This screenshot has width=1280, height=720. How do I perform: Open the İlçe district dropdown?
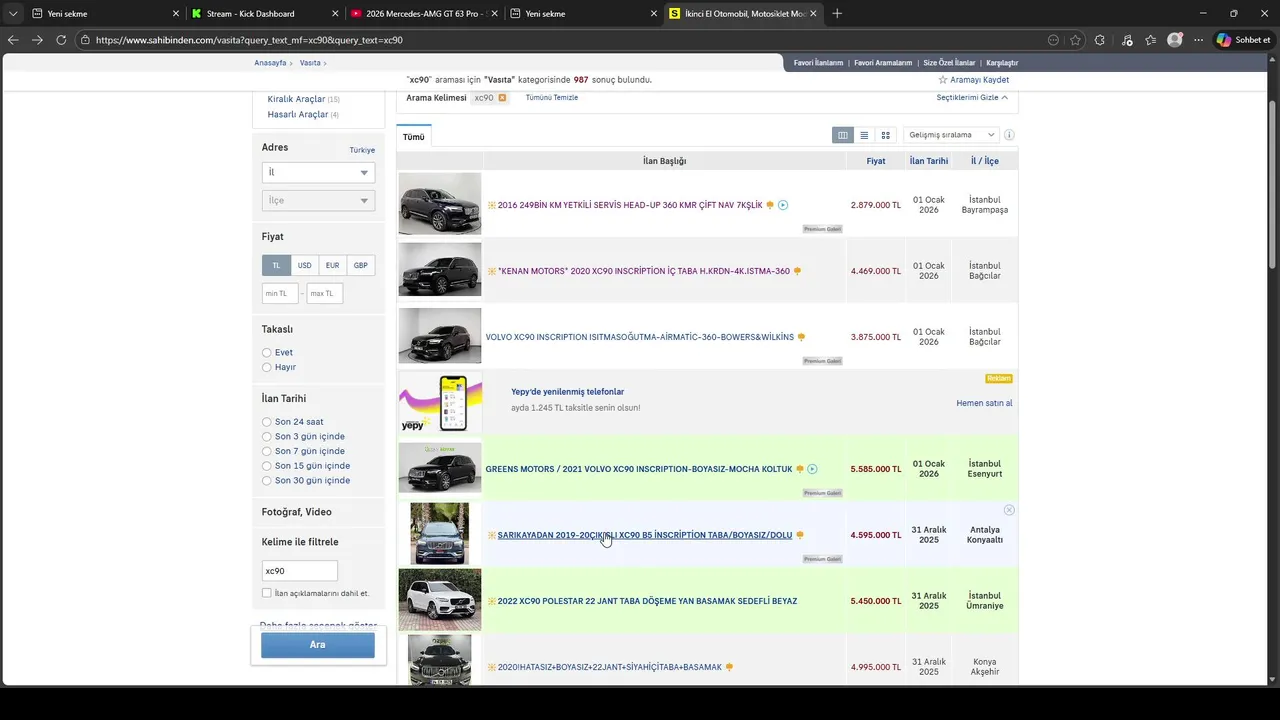[x=318, y=200]
